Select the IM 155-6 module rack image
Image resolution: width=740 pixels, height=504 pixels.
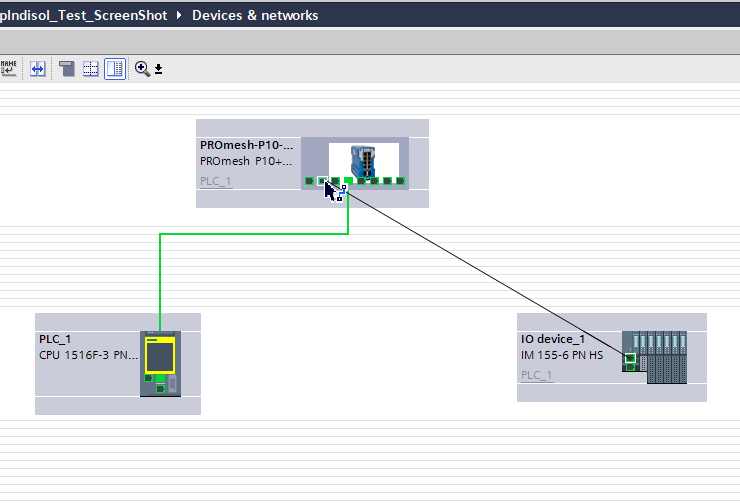pos(654,357)
